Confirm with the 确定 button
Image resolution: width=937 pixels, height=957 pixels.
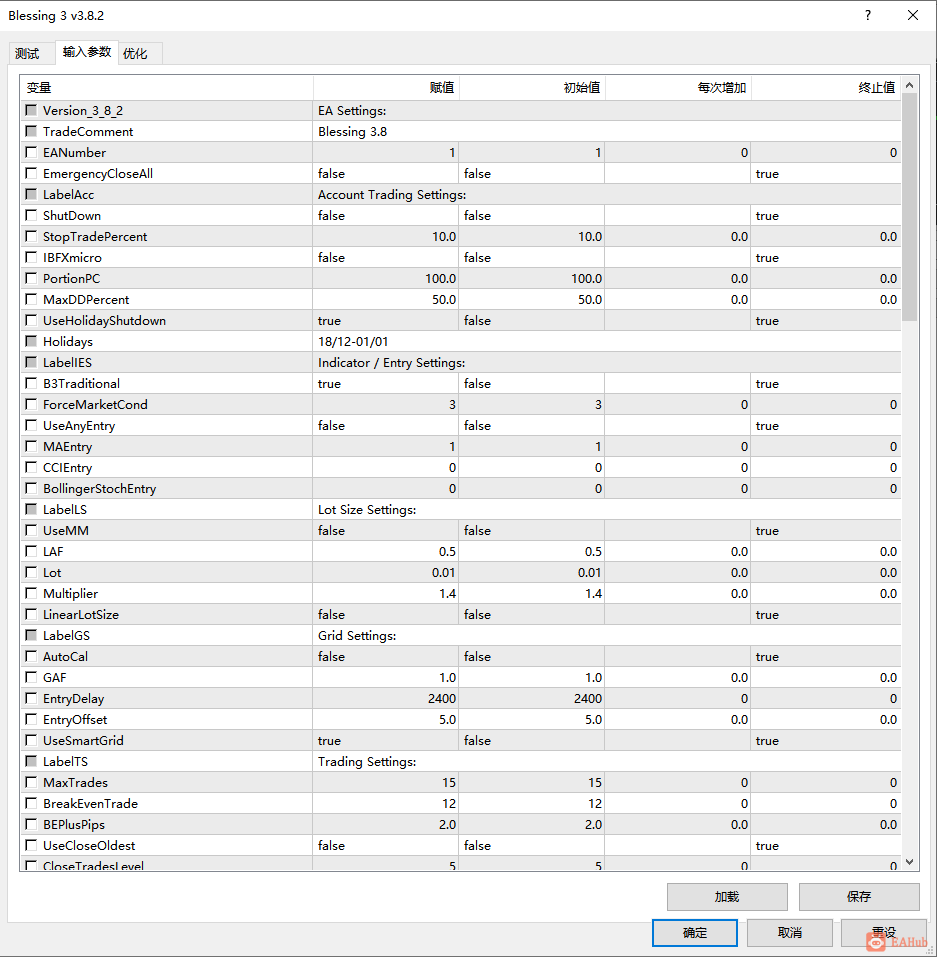click(x=695, y=933)
